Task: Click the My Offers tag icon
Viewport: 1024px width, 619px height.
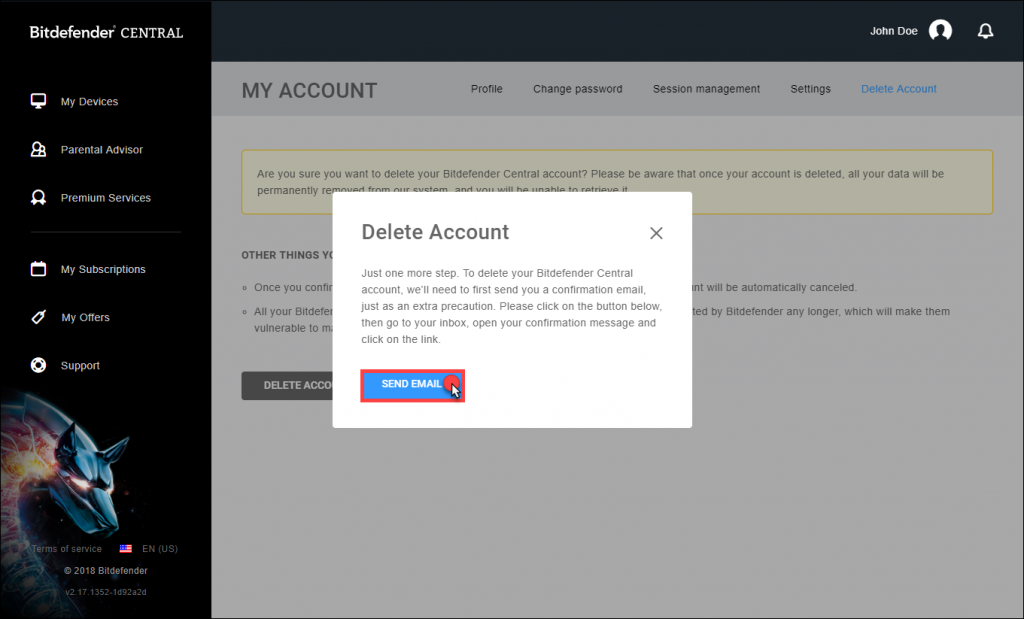Action: 39,317
